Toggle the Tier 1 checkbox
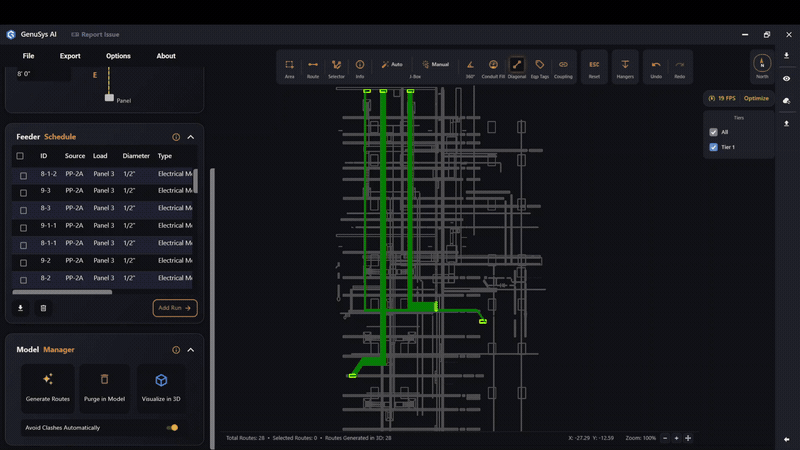This screenshot has height=450, width=800. pyautogui.click(x=713, y=147)
